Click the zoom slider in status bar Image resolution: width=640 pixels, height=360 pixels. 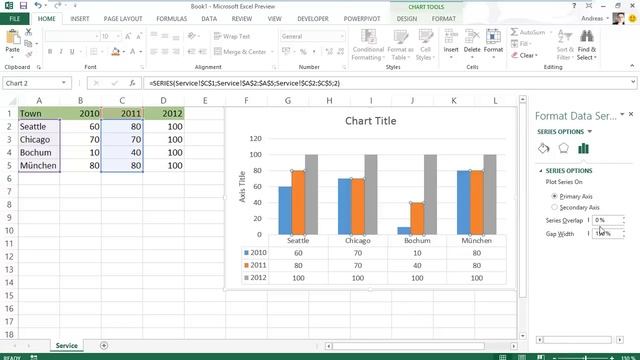[x=585, y=358]
